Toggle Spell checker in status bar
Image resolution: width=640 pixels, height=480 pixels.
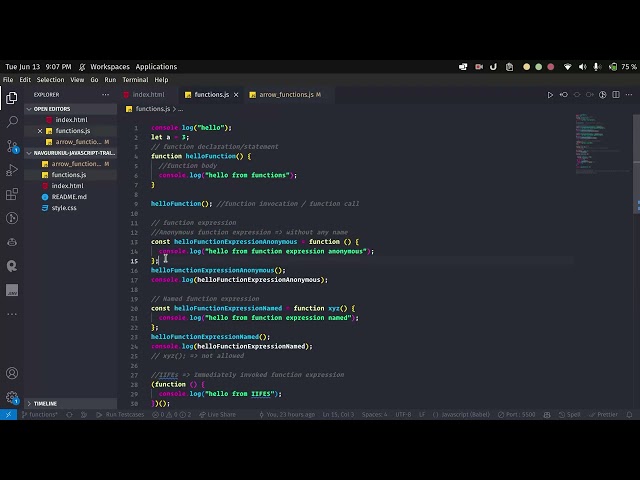569,415
